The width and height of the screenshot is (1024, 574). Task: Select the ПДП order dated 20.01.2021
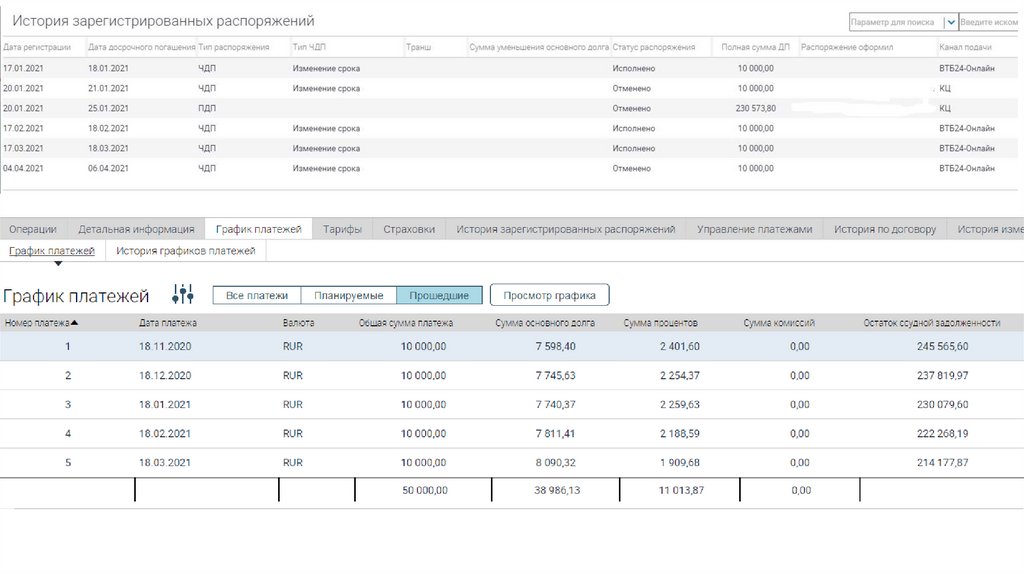207,108
